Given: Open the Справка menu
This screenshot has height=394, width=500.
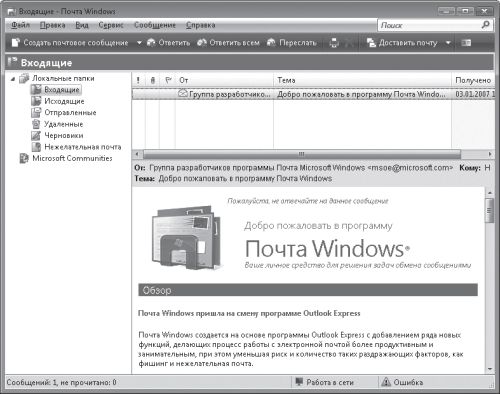Looking at the screenshot, I should (x=201, y=25).
